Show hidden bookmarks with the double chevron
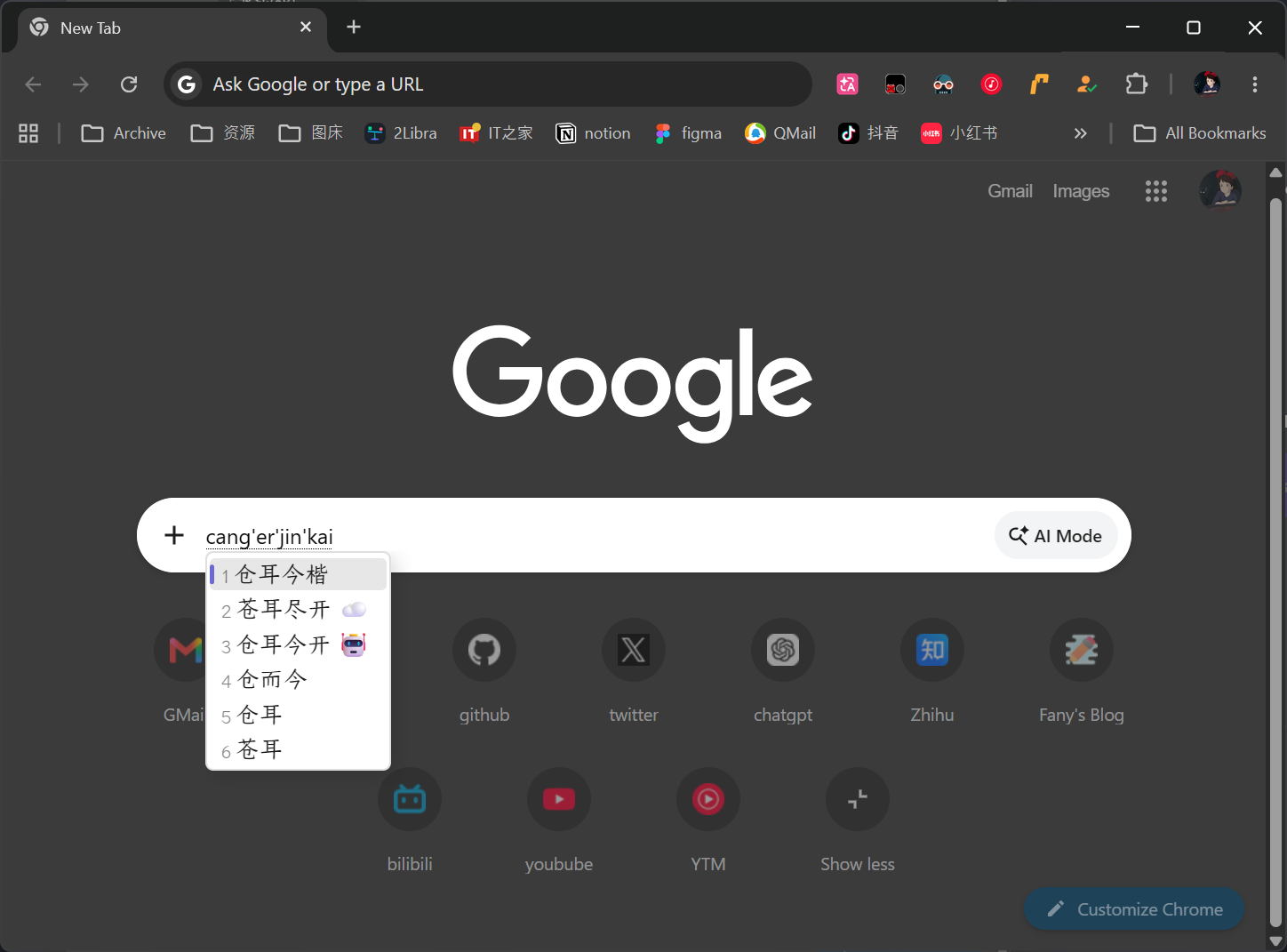The width and height of the screenshot is (1287, 952). click(1081, 133)
